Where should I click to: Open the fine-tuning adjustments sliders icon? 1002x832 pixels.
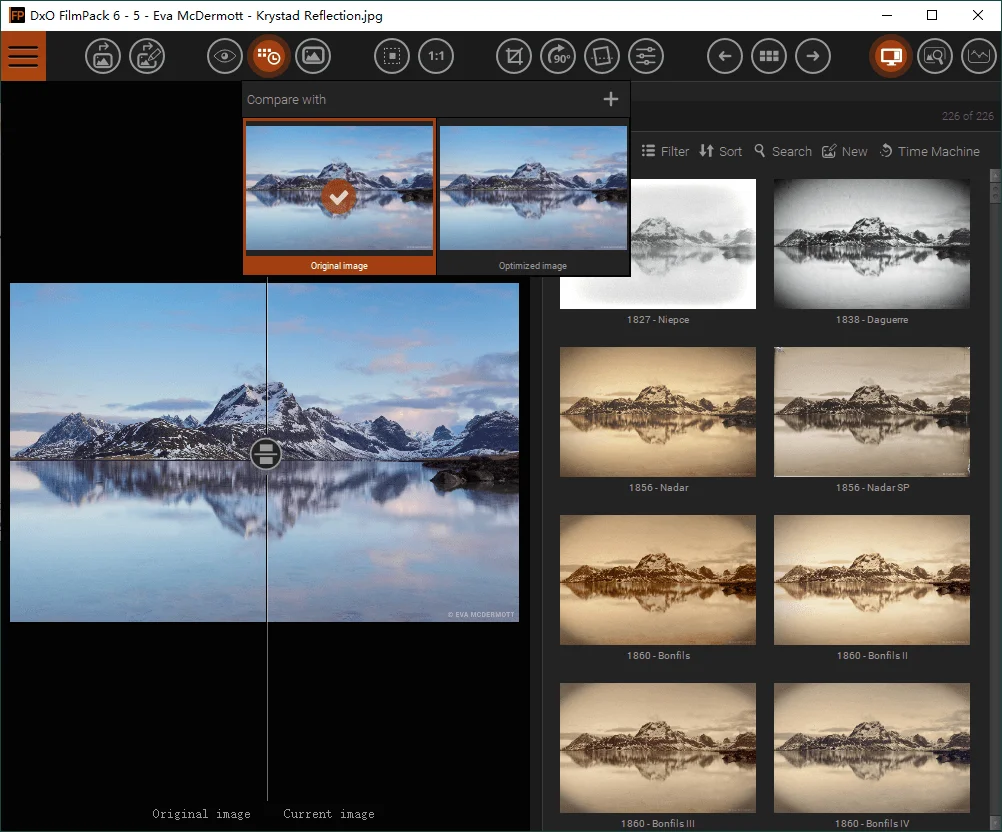(x=646, y=56)
